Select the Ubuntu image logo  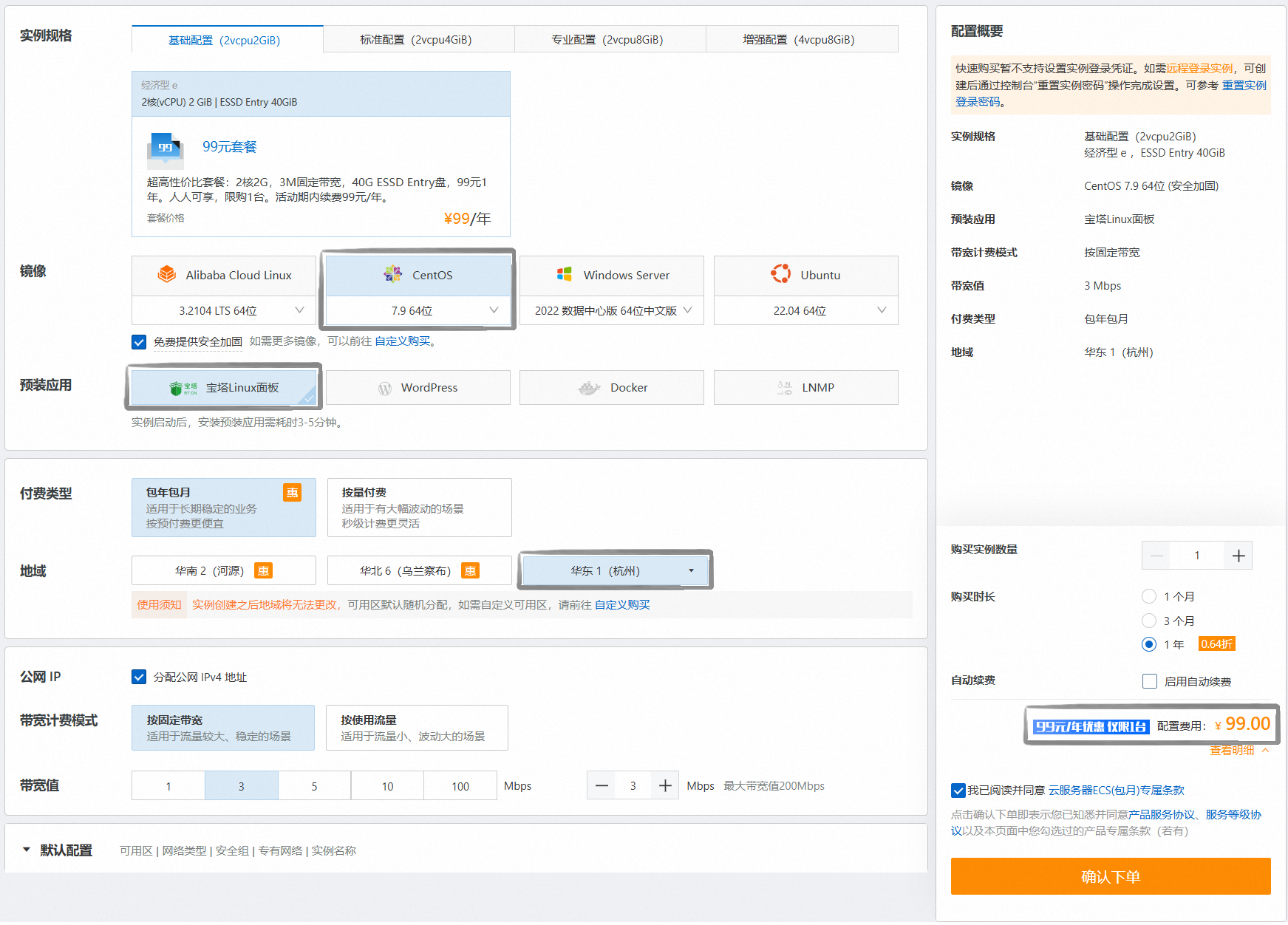(780, 274)
